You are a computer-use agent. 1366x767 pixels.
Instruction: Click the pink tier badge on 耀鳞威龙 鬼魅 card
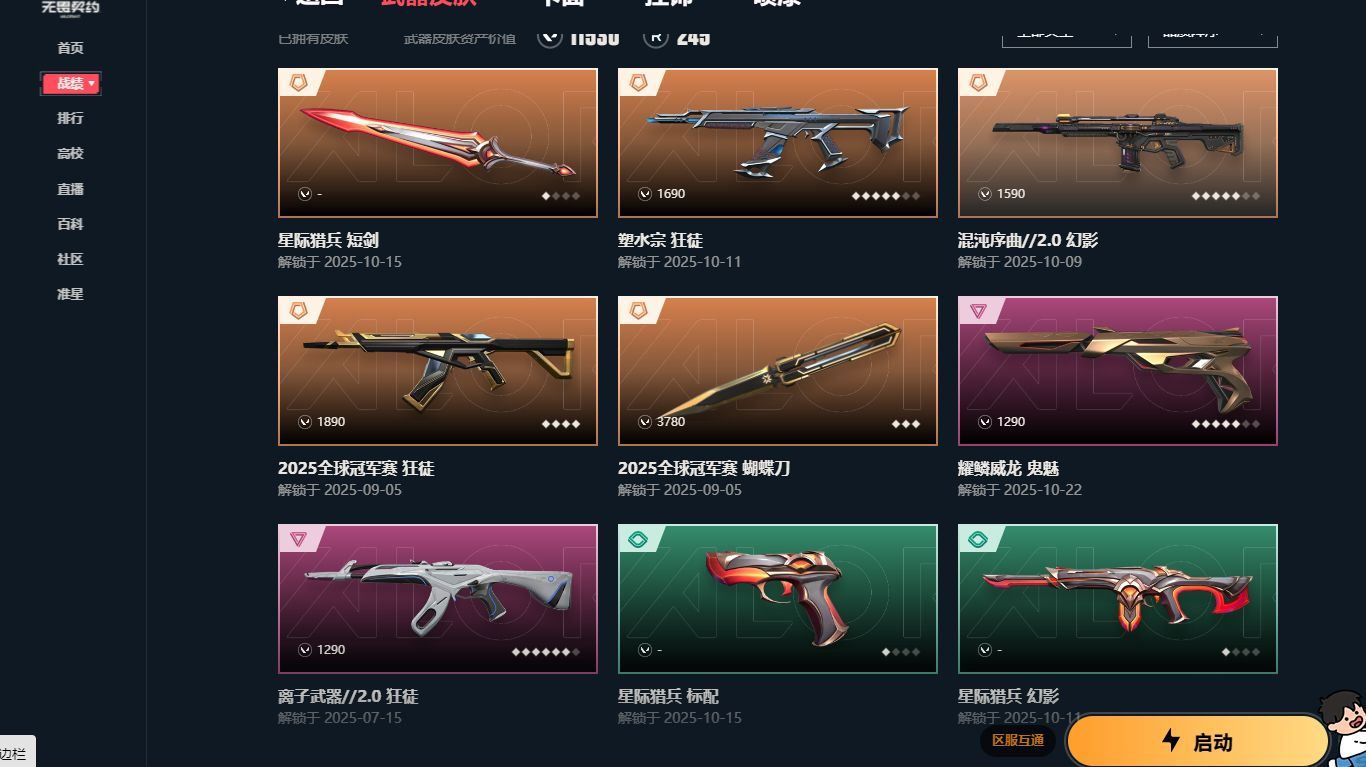click(978, 311)
